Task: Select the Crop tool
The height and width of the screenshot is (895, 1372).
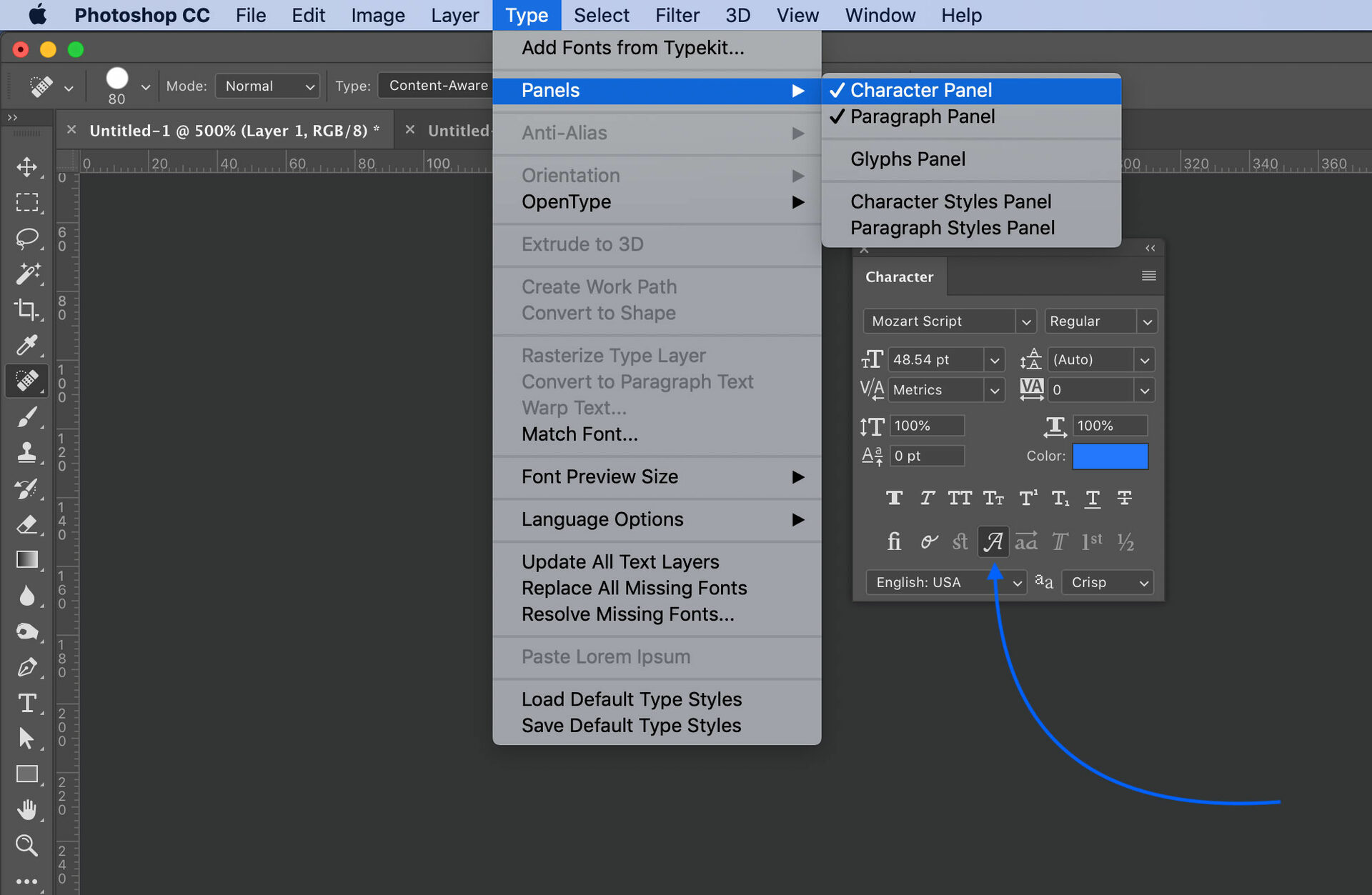Action: (x=27, y=309)
